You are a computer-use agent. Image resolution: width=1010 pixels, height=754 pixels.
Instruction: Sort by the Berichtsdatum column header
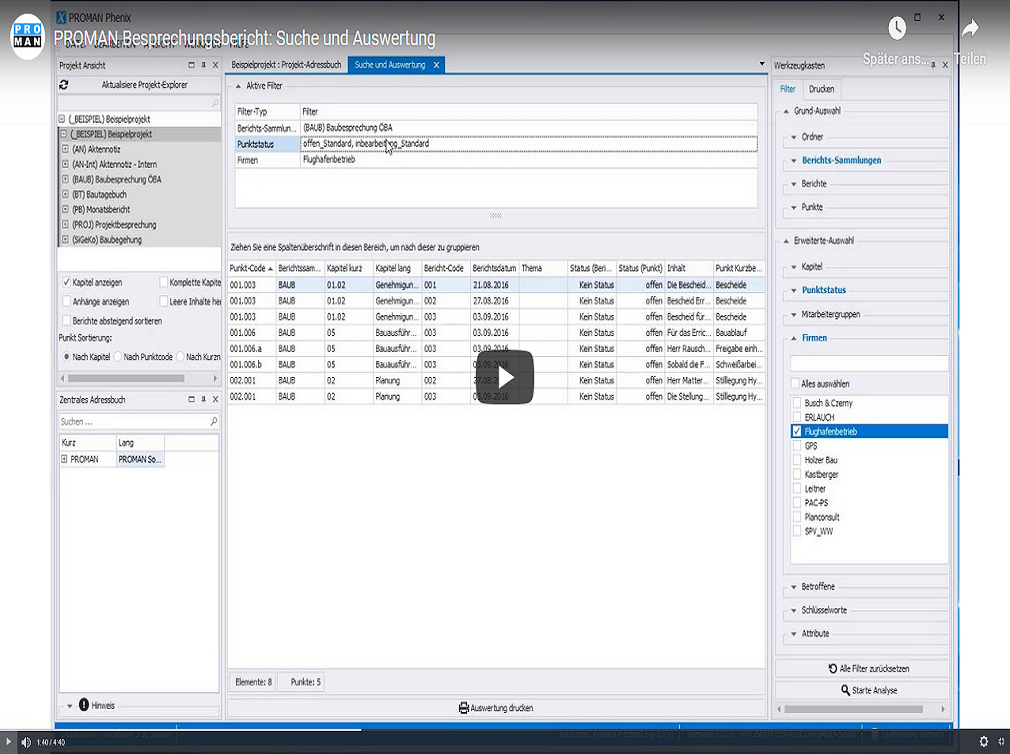494,268
